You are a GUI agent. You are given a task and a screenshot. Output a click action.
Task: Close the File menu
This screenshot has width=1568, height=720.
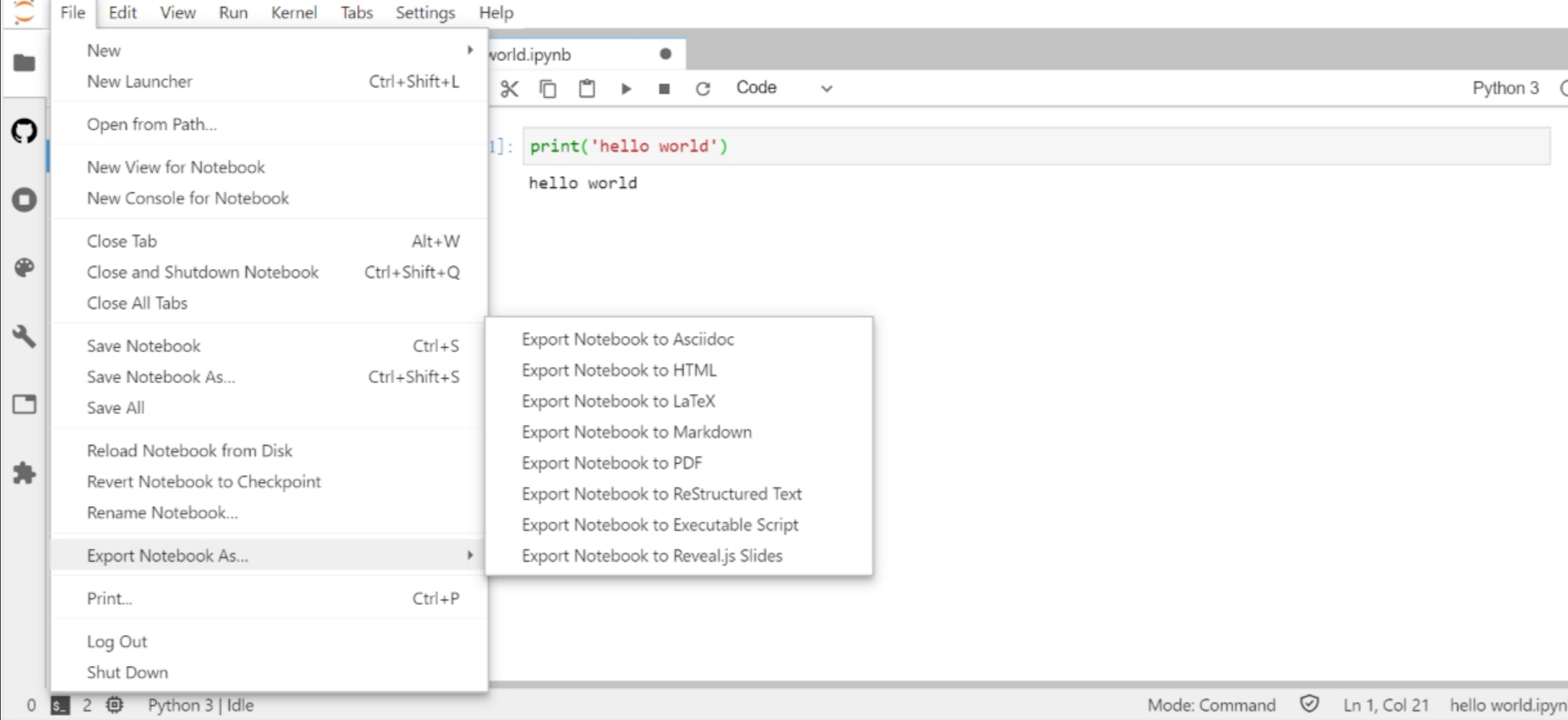(73, 13)
